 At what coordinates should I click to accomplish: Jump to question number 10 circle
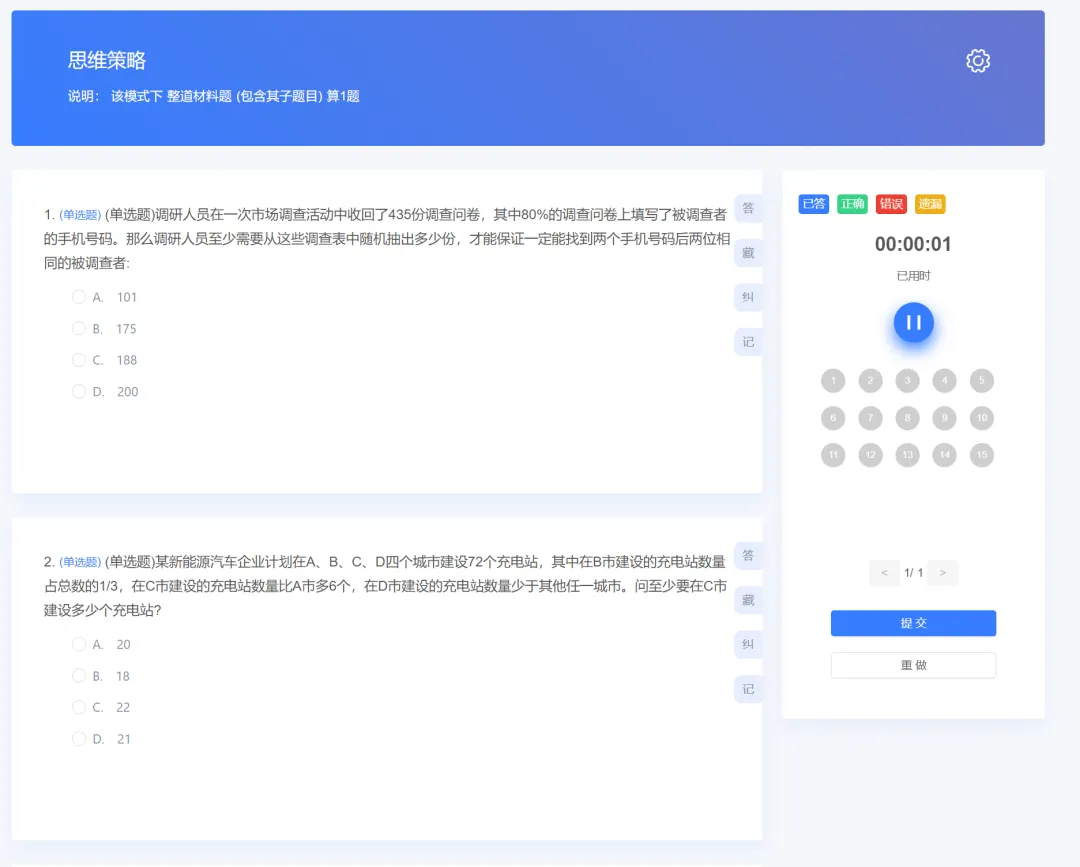[x=982, y=417]
